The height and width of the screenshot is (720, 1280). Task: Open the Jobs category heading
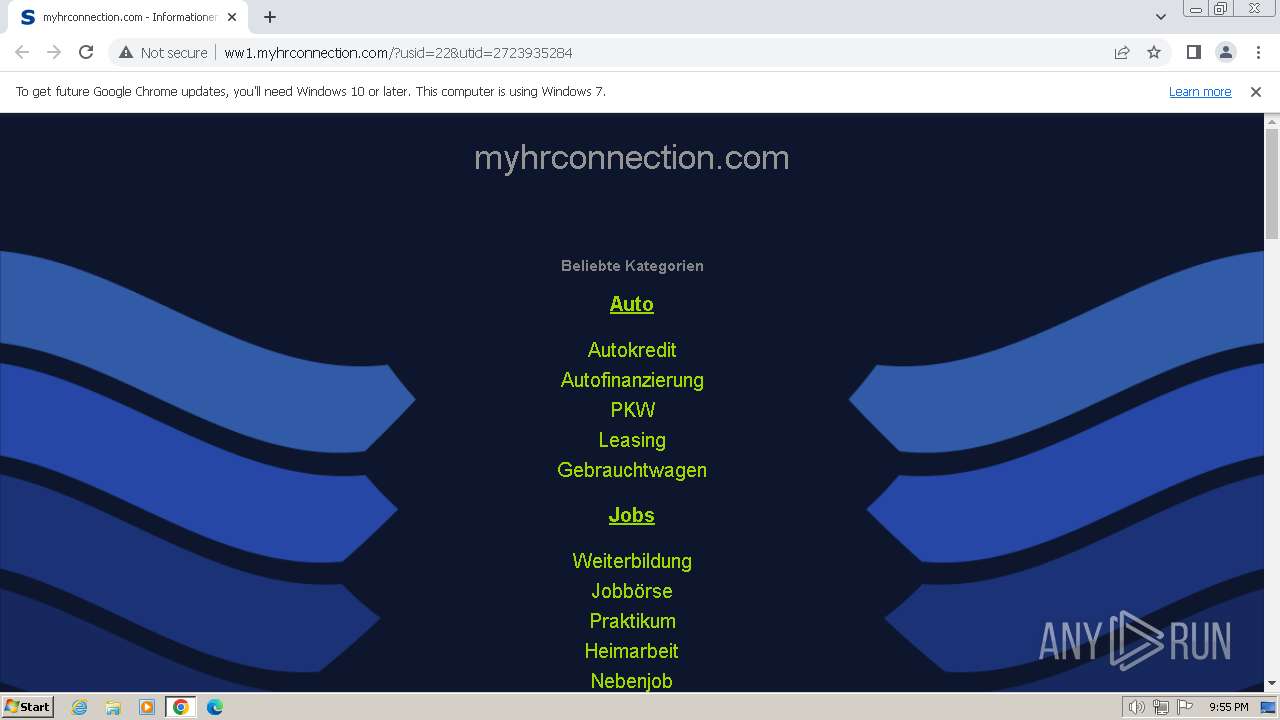pyautogui.click(x=632, y=515)
